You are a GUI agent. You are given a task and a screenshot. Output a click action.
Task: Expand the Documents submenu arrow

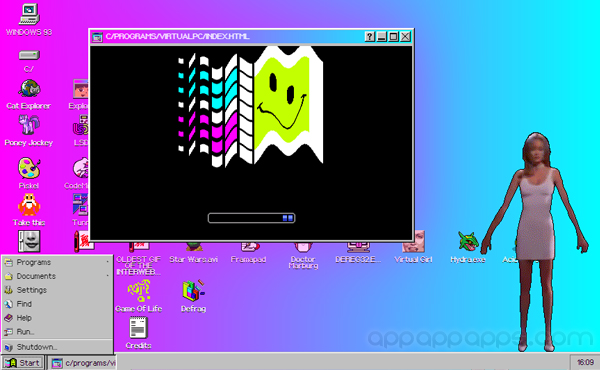click(x=108, y=276)
